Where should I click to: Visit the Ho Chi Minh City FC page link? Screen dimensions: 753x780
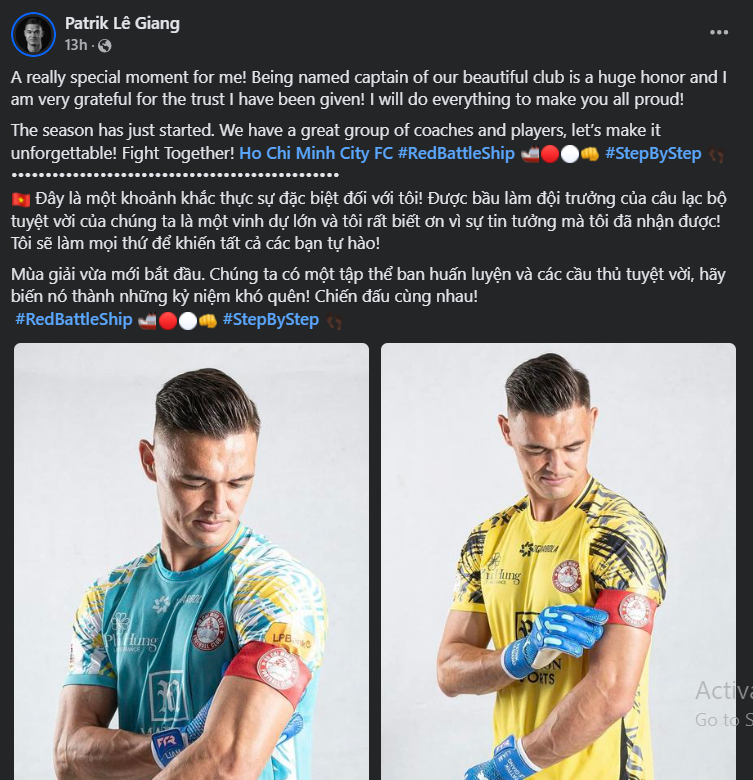(x=316, y=153)
